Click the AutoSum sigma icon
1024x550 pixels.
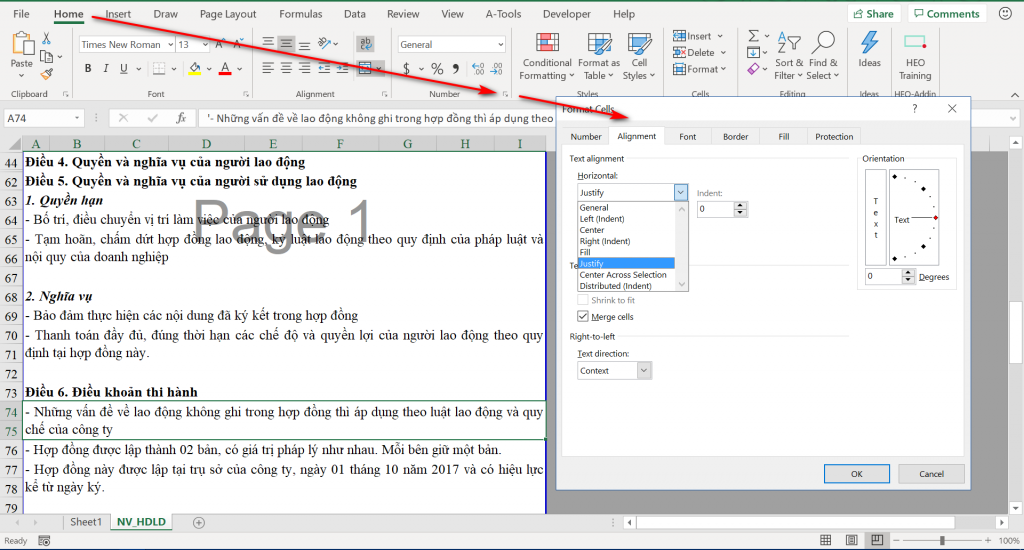pyautogui.click(x=754, y=36)
